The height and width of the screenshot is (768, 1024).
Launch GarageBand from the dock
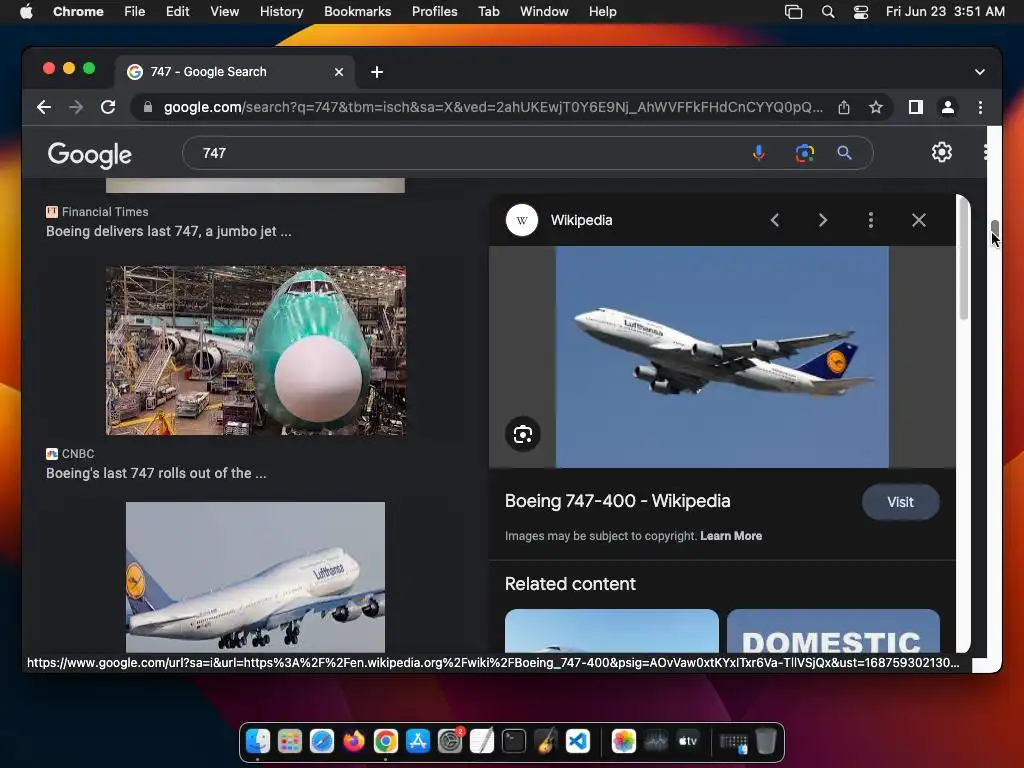pyautogui.click(x=546, y=741)
